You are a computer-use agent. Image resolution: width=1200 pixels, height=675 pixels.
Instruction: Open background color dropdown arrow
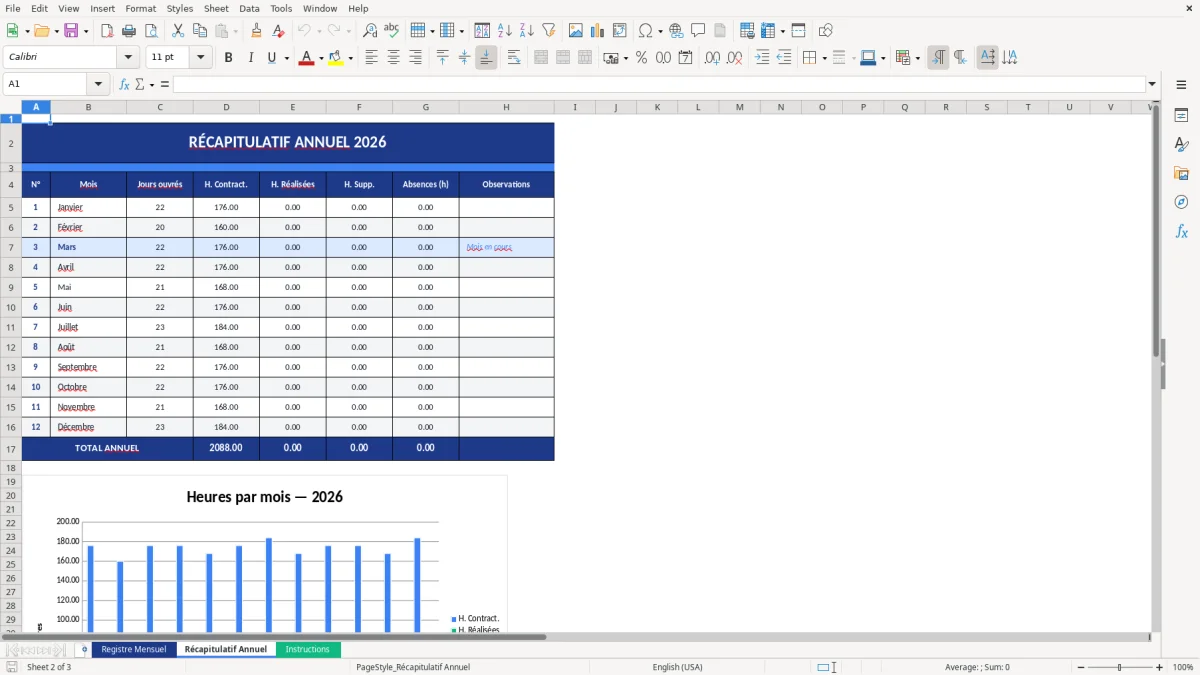[350, 58]
